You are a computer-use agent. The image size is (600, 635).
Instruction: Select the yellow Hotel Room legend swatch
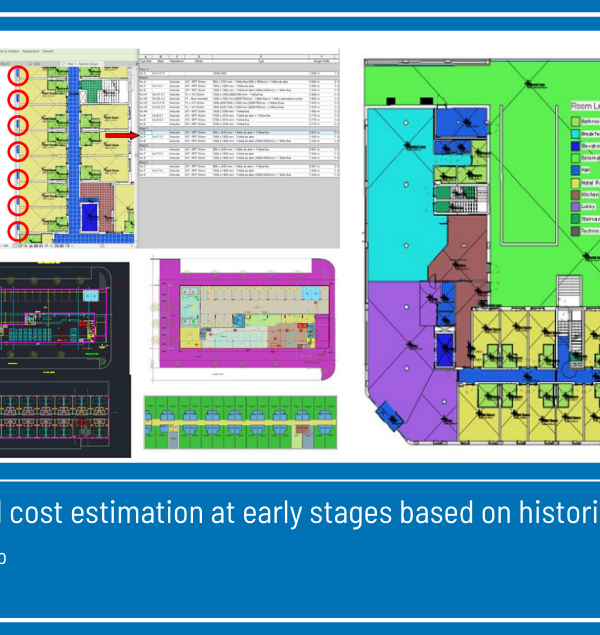tap(576, 183)
